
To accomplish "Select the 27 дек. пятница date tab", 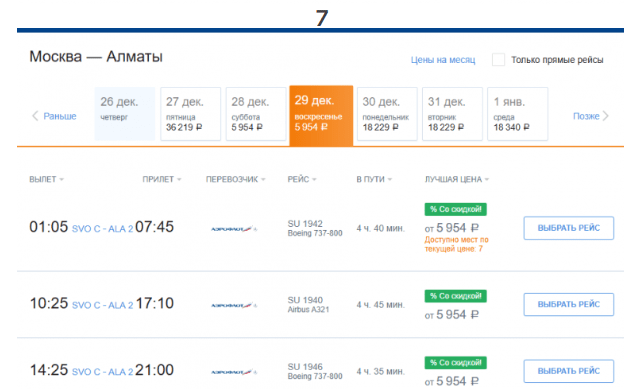I will [191, 114].
